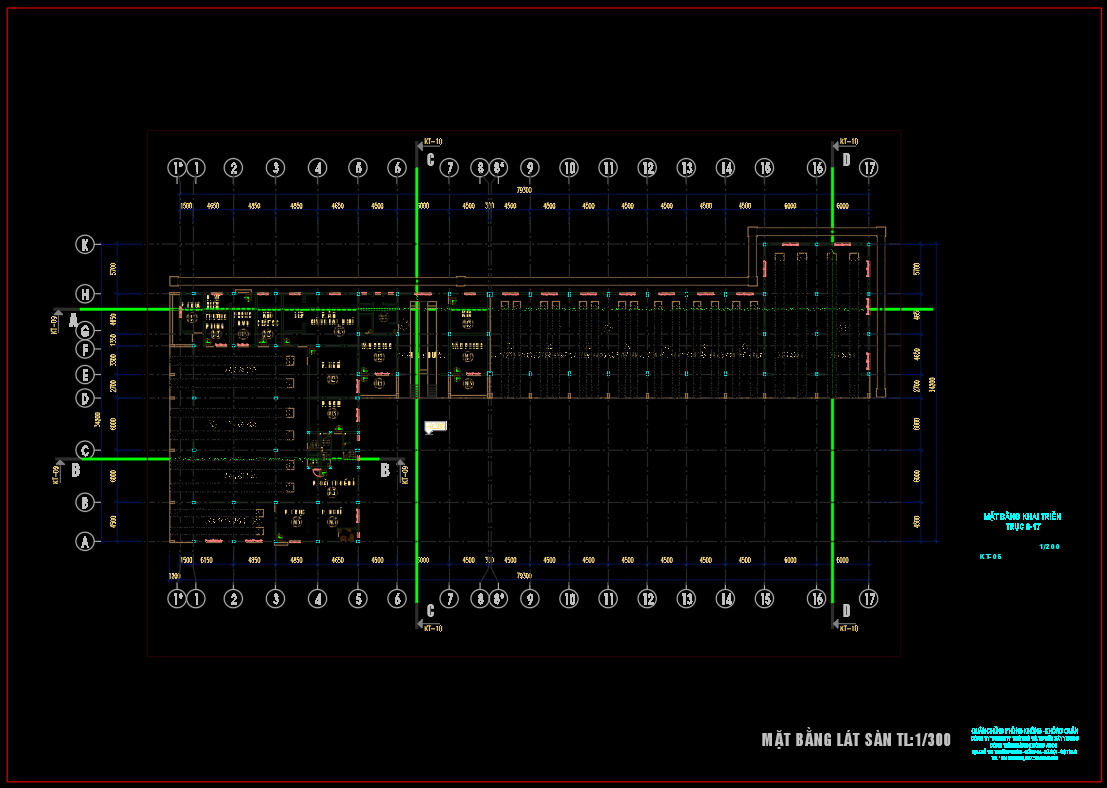This screenshot has width=1107, height=788.
Task: Select the yellow -0.300 elevation tag
Action: click(x=435, y=427)
